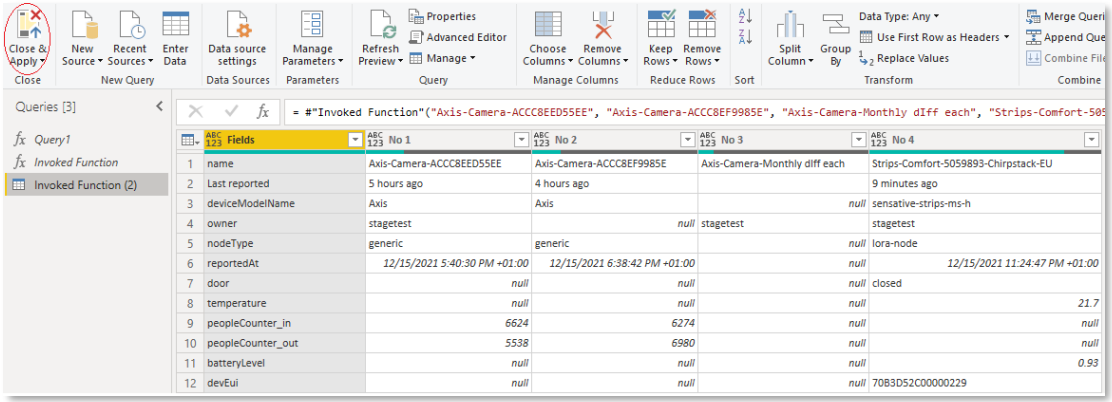Click Remove Rows
Screen dimensions: 1112x402
point(701,38)
